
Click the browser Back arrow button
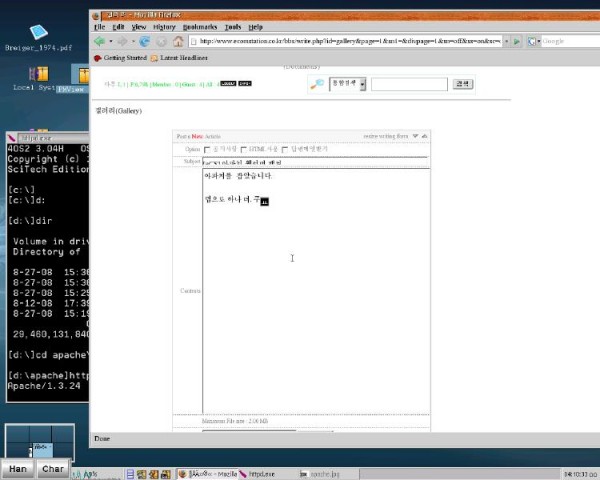(101, 41)
